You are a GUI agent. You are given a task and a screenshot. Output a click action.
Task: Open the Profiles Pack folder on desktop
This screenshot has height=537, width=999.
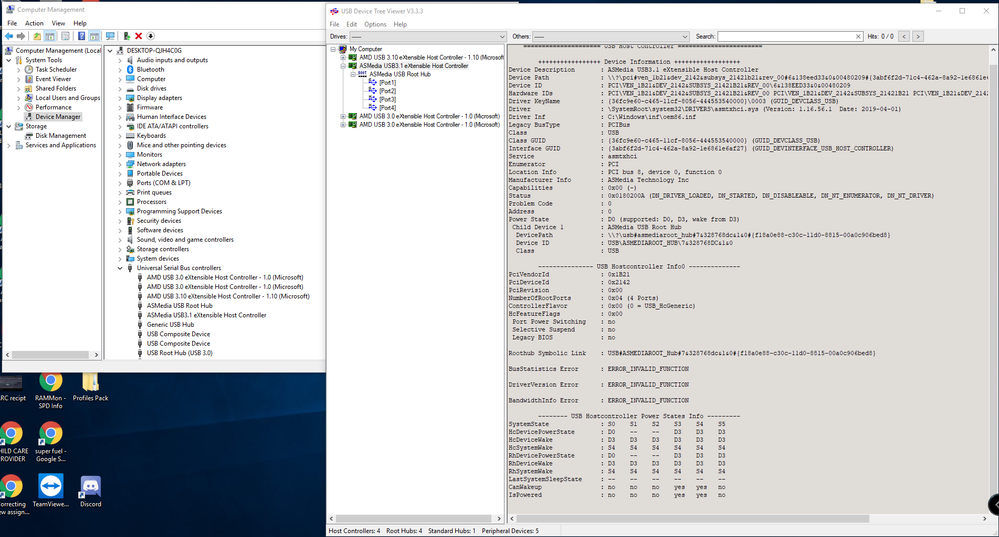pyautogui.click(x=90, y=387)
